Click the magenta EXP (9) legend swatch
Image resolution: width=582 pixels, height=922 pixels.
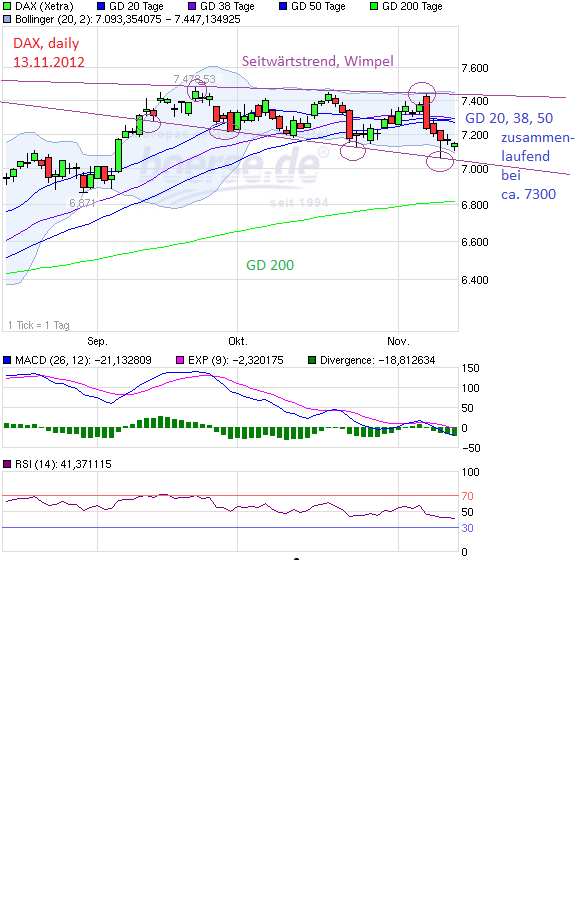pyautogui.click(x=180, y=360)
